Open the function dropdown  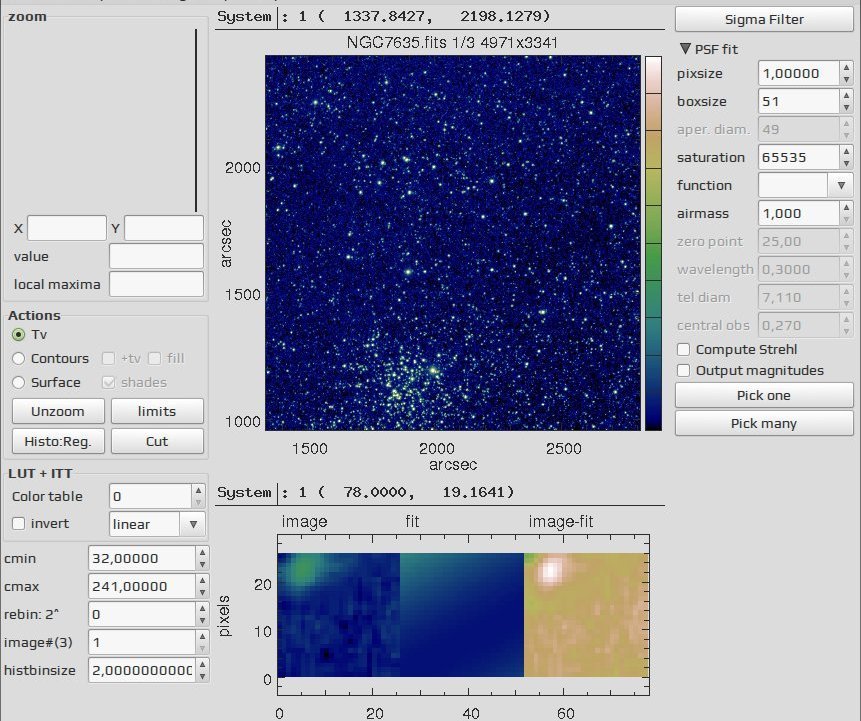click(x=841, y=186)
